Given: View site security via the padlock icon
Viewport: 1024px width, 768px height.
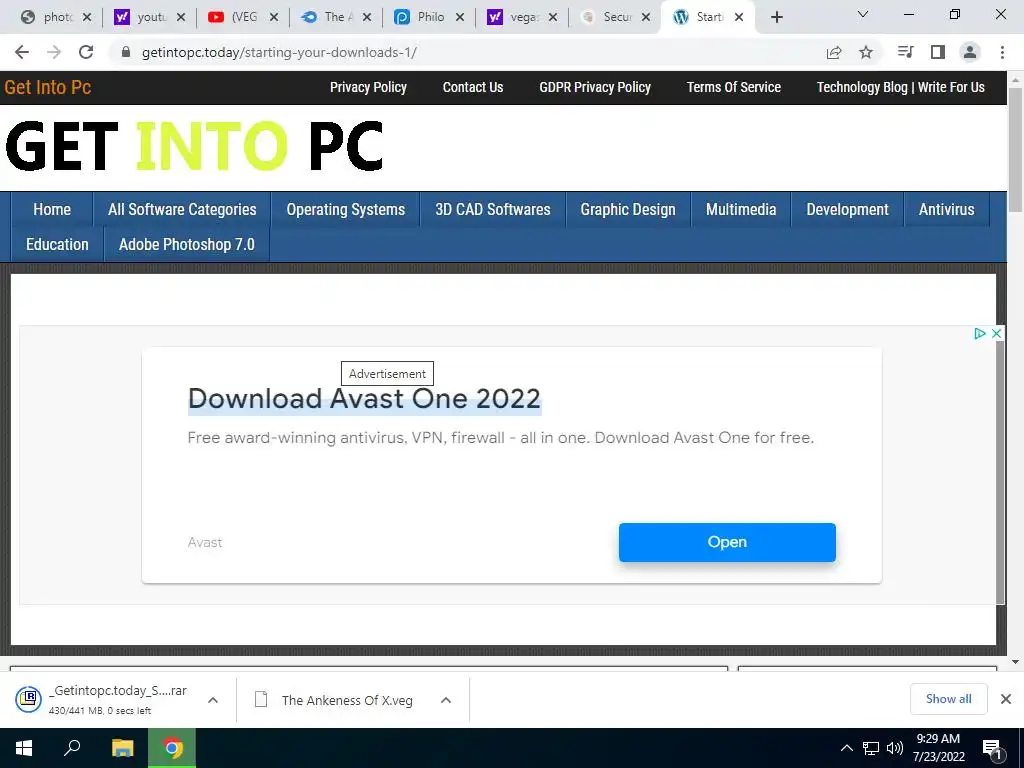Looking at the screenshot, I should pos(126,52).
